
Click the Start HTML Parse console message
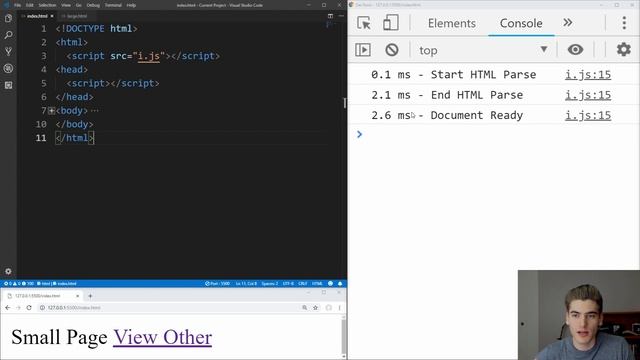tap(453, 75)
